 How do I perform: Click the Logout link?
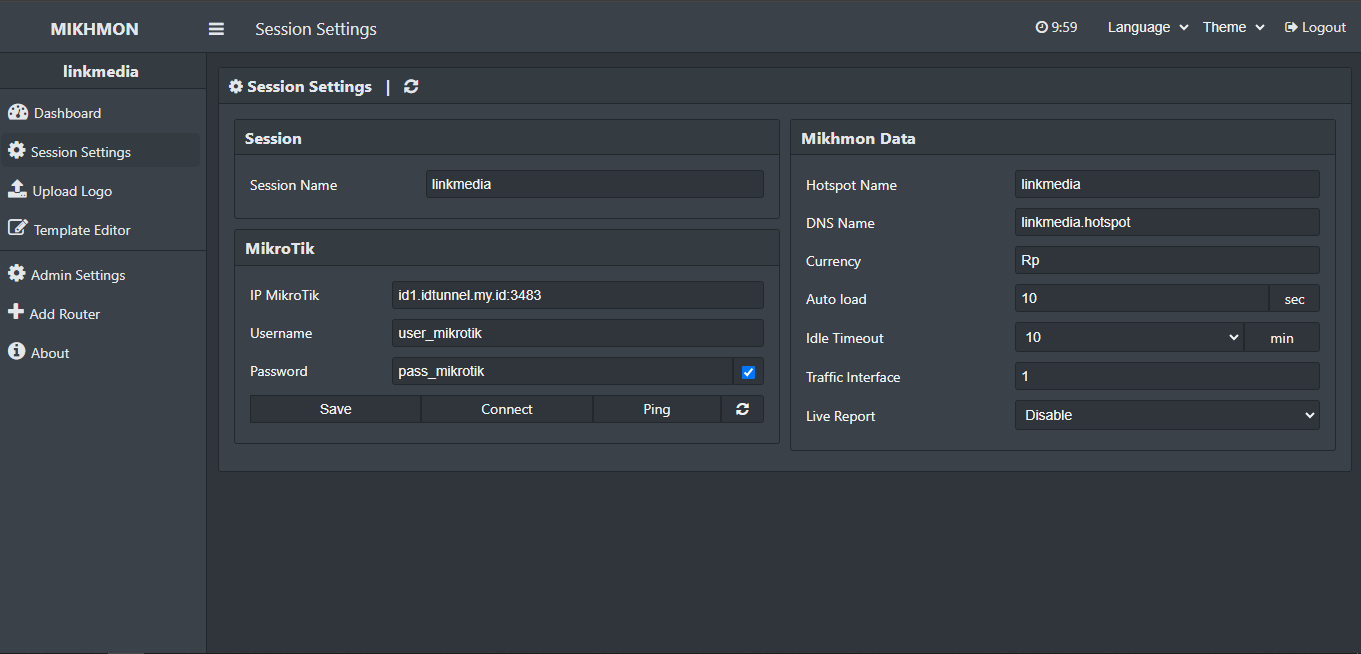coord(1315,28)
